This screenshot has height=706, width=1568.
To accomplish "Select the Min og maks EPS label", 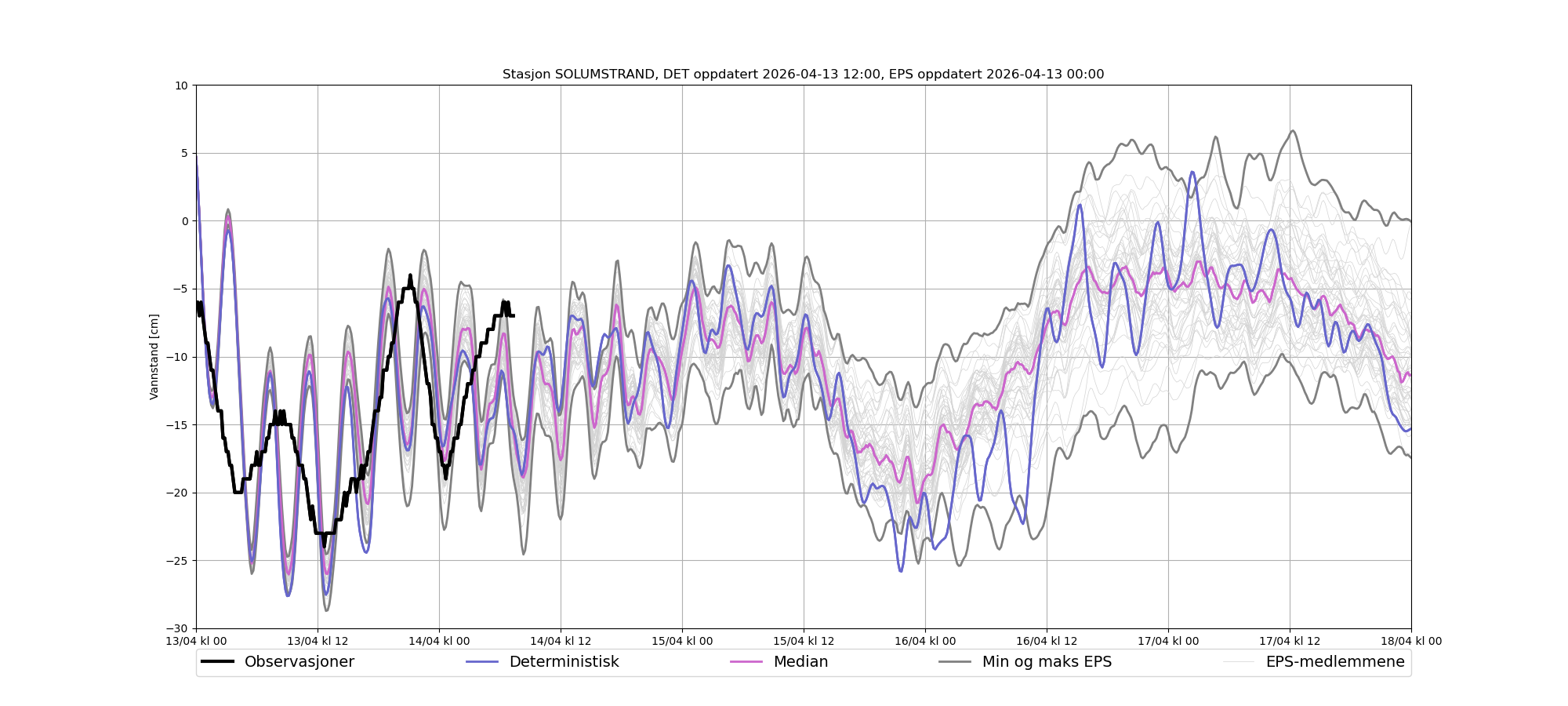I will pyautogui.click(x=1047, y=662).
